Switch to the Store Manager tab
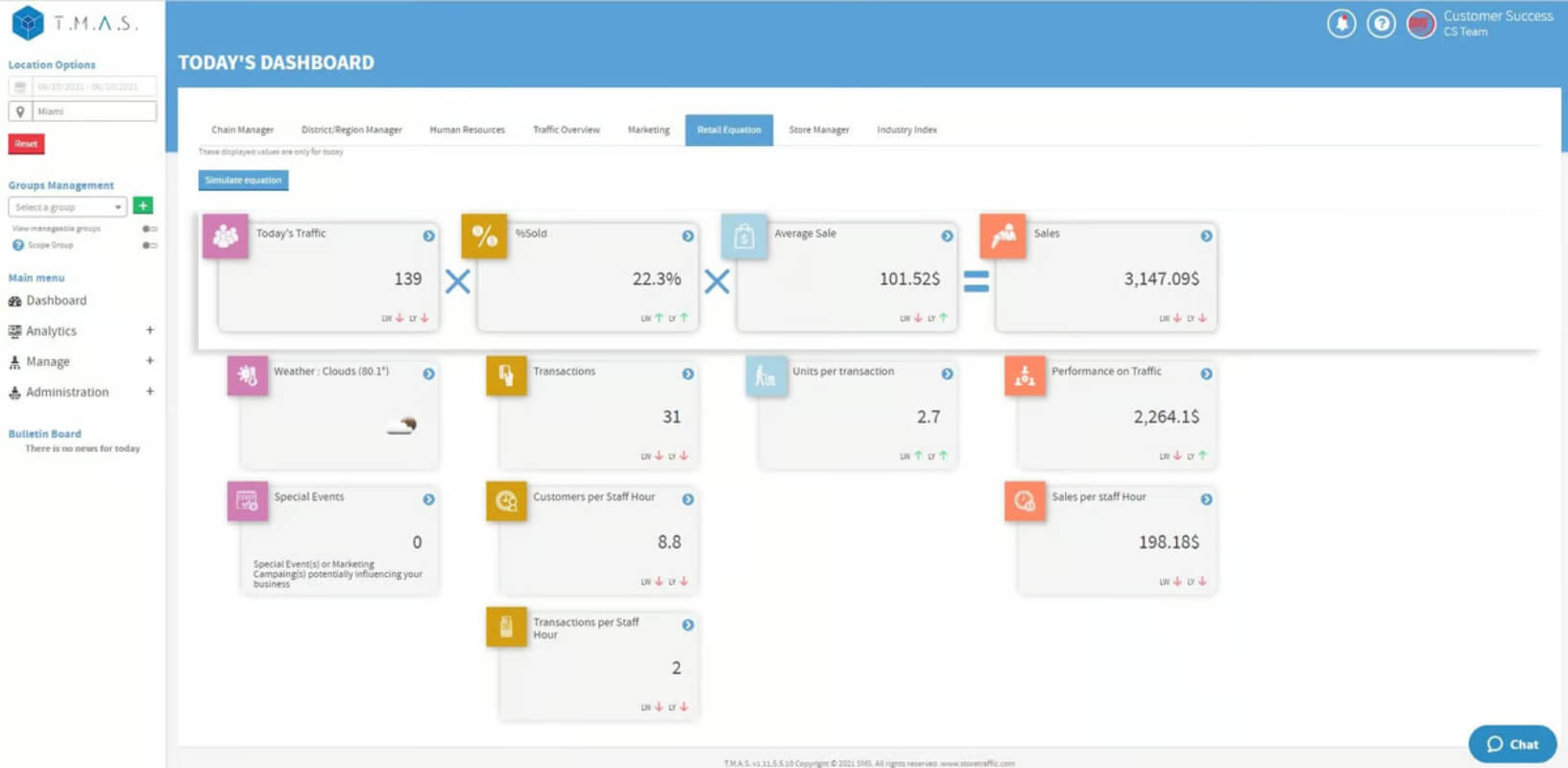Screen dimensions: 1568x768 click(x=819, y=130)
